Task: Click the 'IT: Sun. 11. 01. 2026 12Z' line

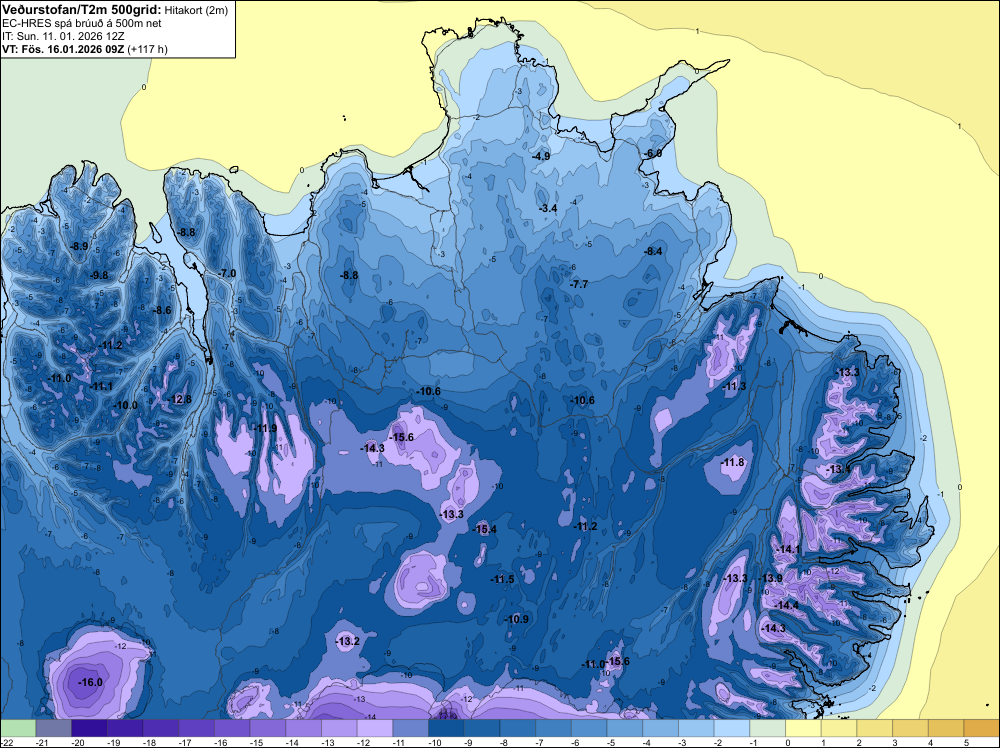Action: (x=63, y=36)
